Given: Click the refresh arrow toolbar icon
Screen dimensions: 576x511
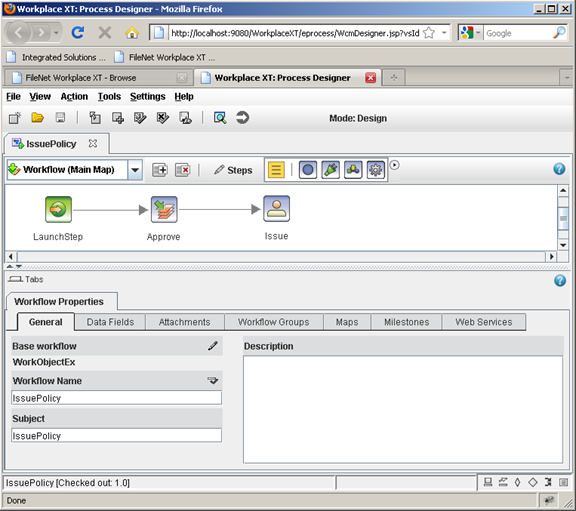Looking at the screenshot, I should [x=242, y=118].
